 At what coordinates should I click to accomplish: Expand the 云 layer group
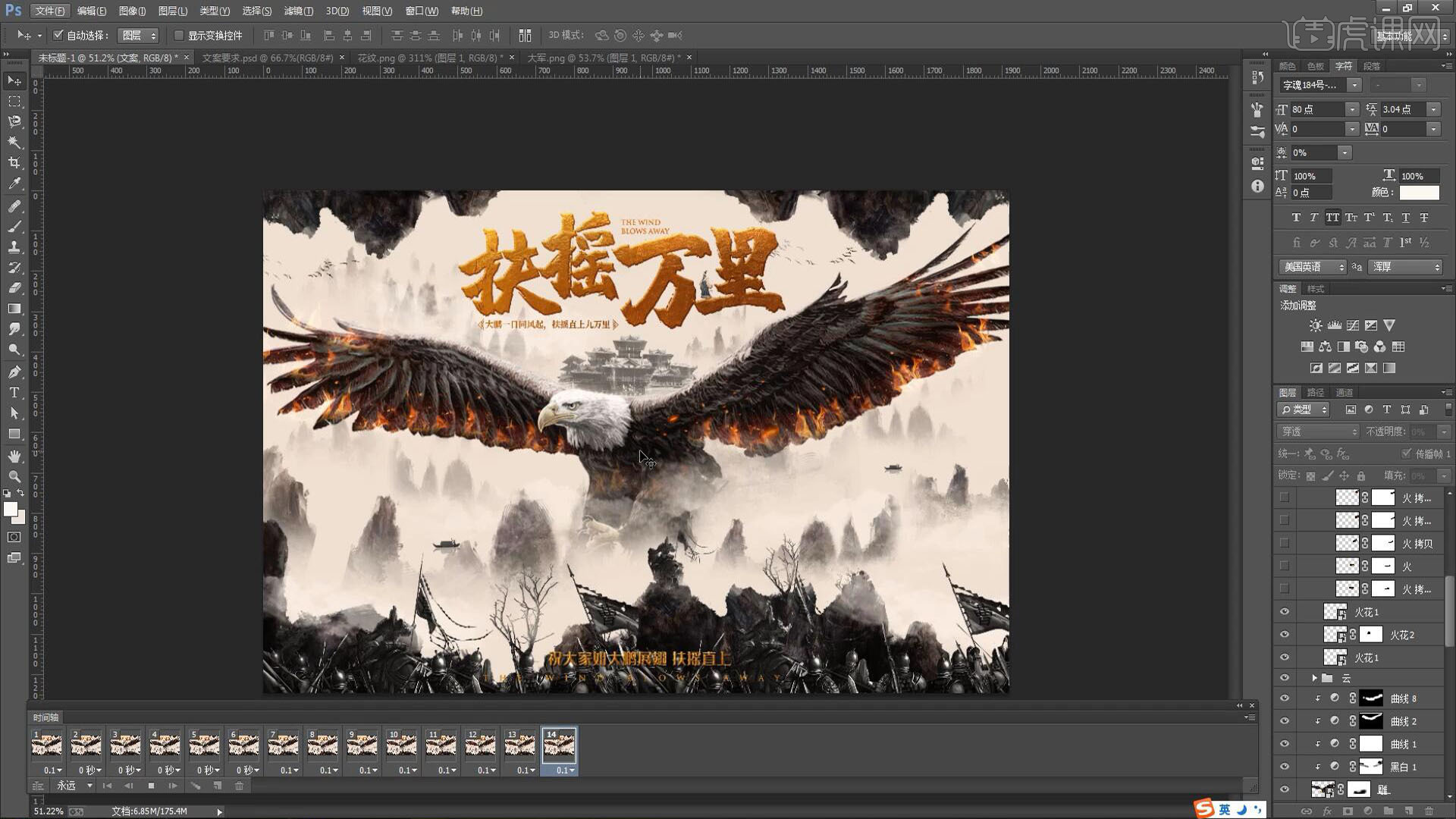click(1314, 678)
